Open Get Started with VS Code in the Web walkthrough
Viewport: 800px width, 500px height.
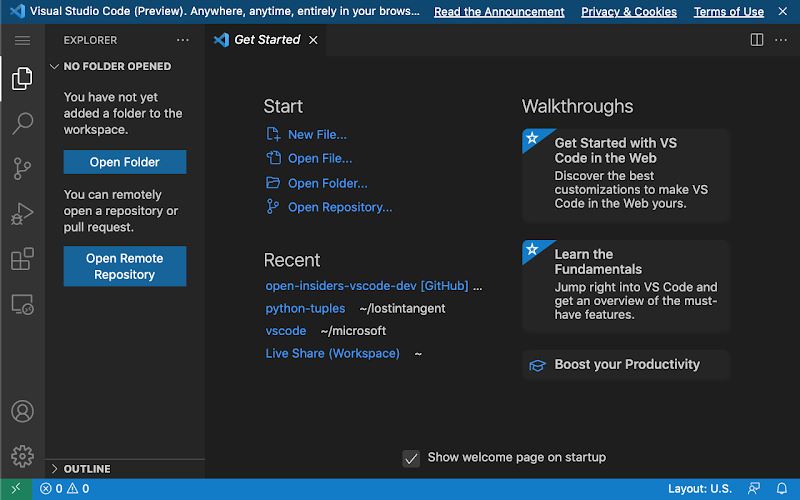coord(626,176)
